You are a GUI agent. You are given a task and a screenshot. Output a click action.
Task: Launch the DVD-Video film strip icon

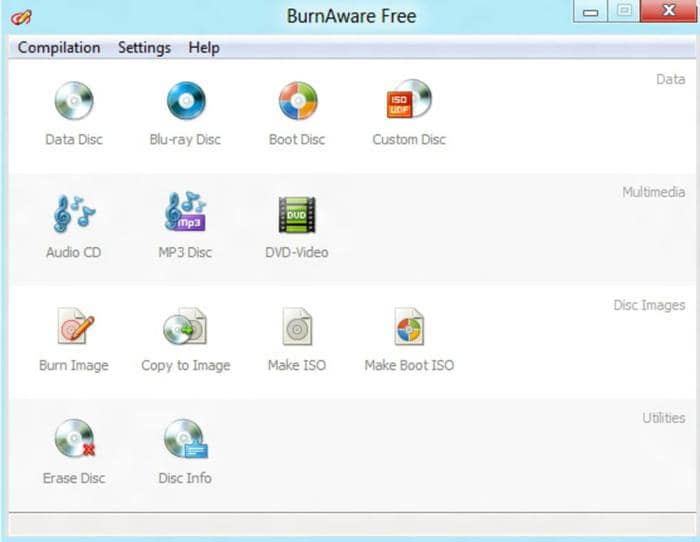[297, 215]
